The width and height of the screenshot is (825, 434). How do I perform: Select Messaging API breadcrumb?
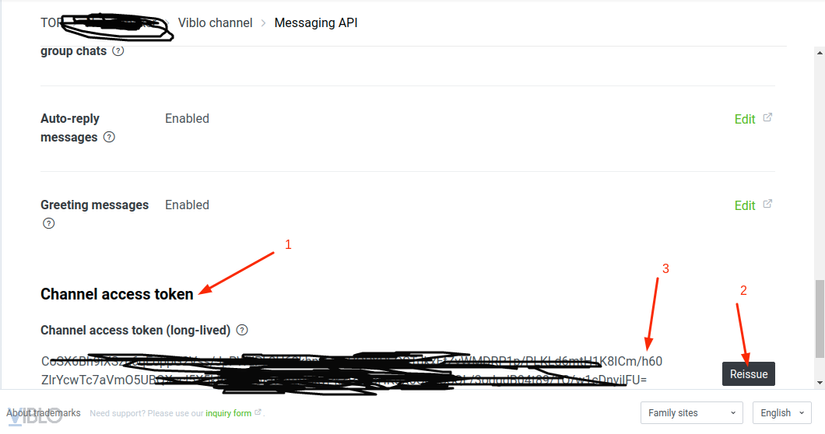[x=316, y=23]
